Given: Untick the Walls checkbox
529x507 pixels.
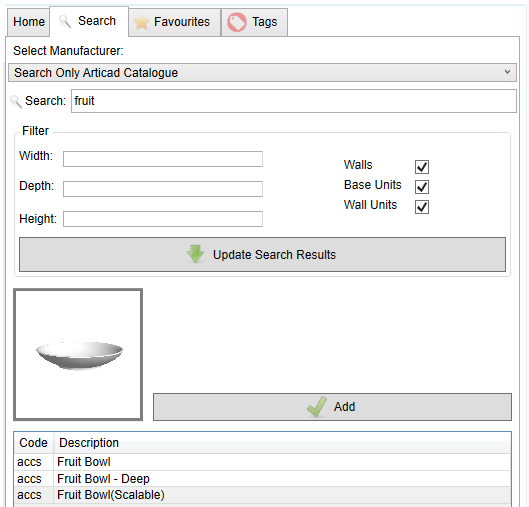Looking at the screenshot, I should click(x=422, y=167).
